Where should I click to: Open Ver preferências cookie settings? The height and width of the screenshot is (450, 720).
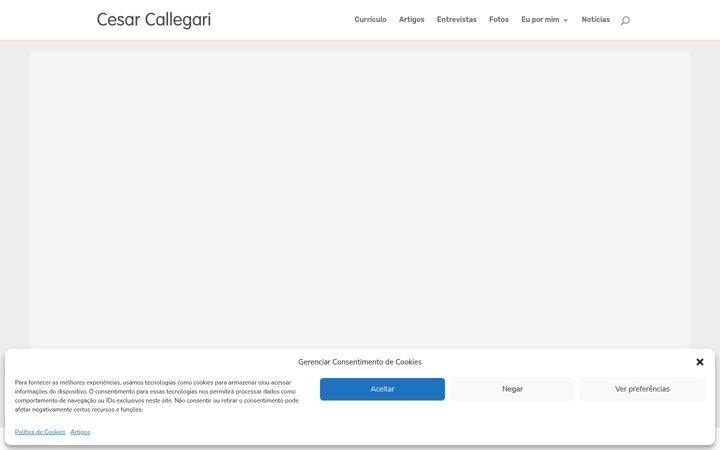pyautogui.click(x=642, y=389)
